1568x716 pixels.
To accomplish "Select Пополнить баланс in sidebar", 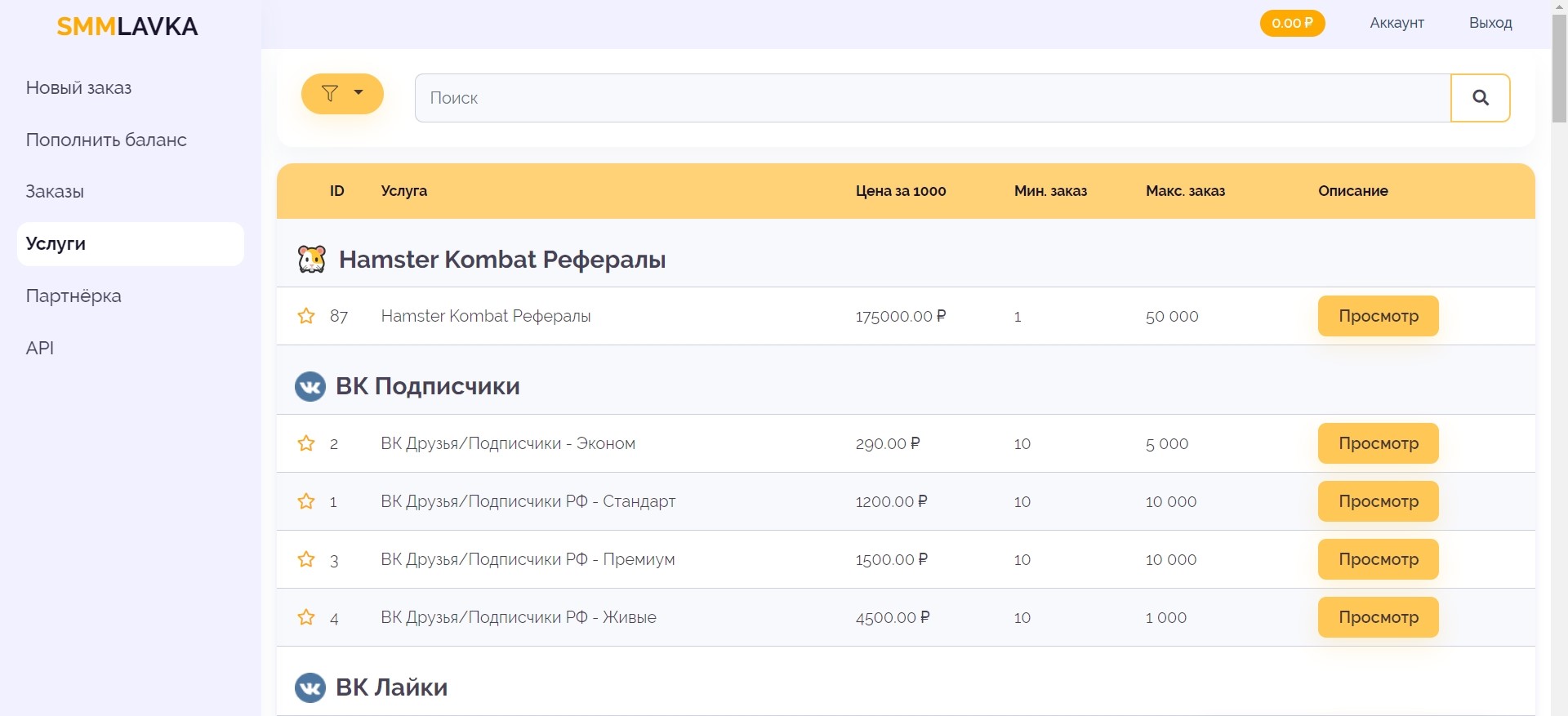I will tap(106, 140).
